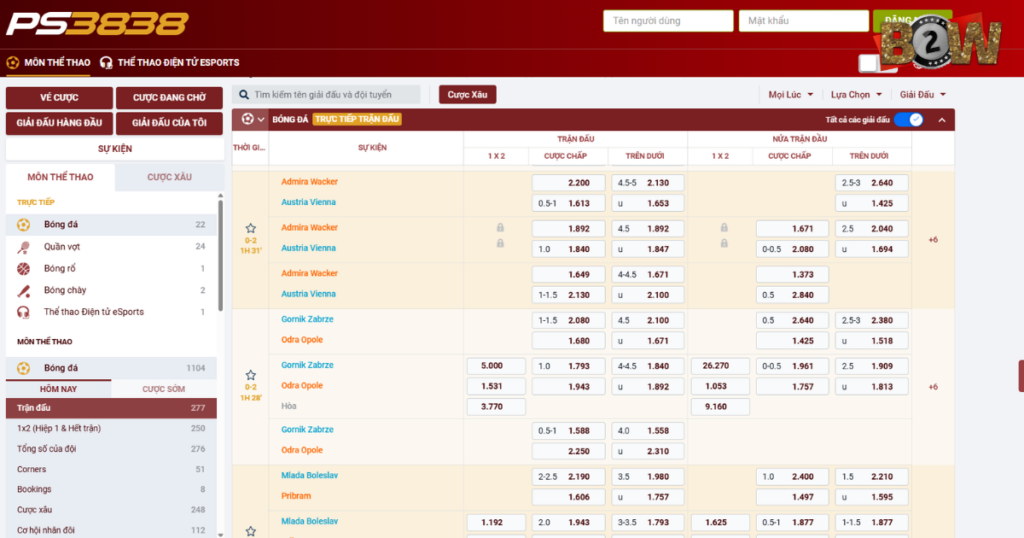Screen dimensions: 1024x538
Task: Click the Vé Cược button
Action: coord(59,98)
